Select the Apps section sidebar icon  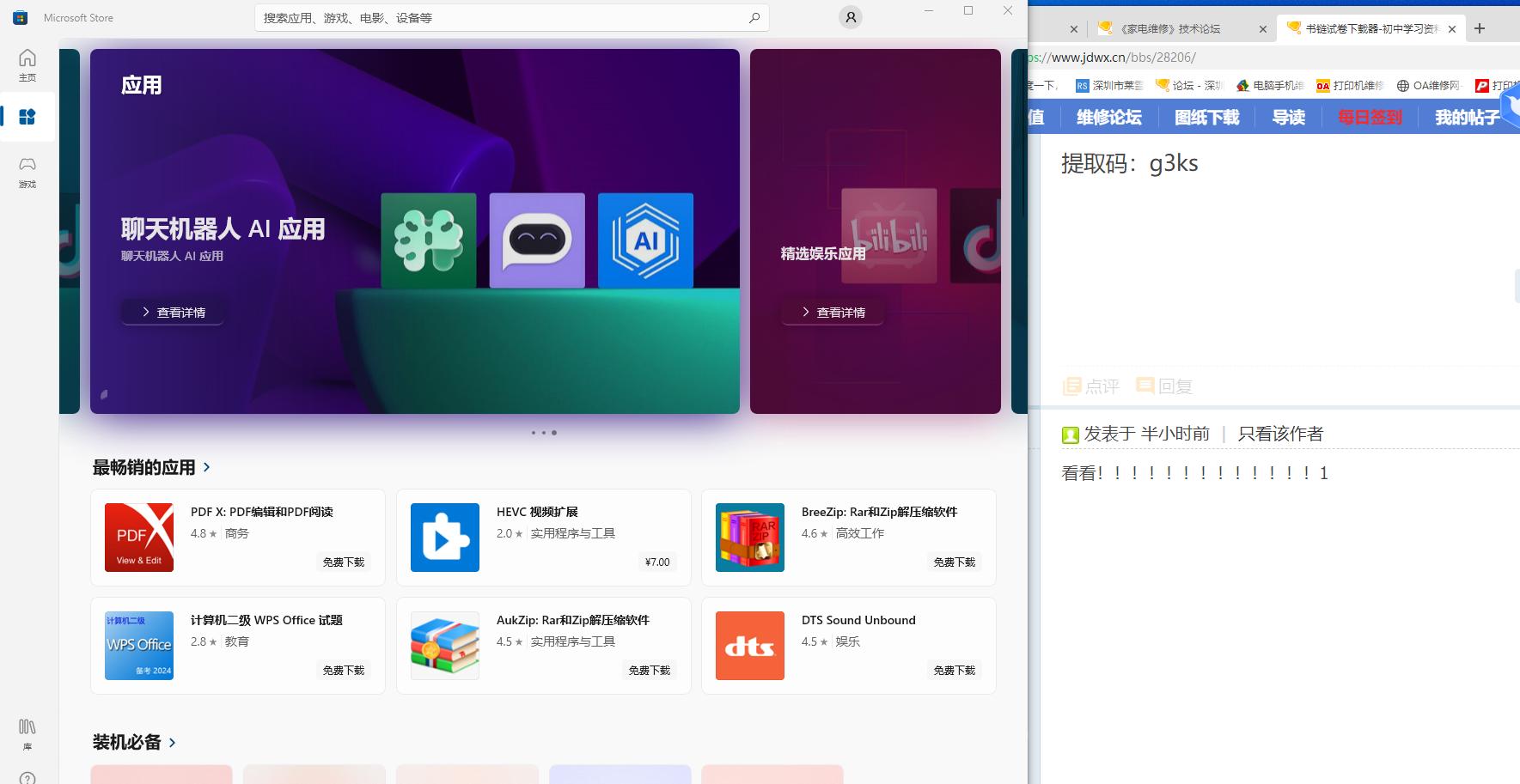click(x=27, y=117)
